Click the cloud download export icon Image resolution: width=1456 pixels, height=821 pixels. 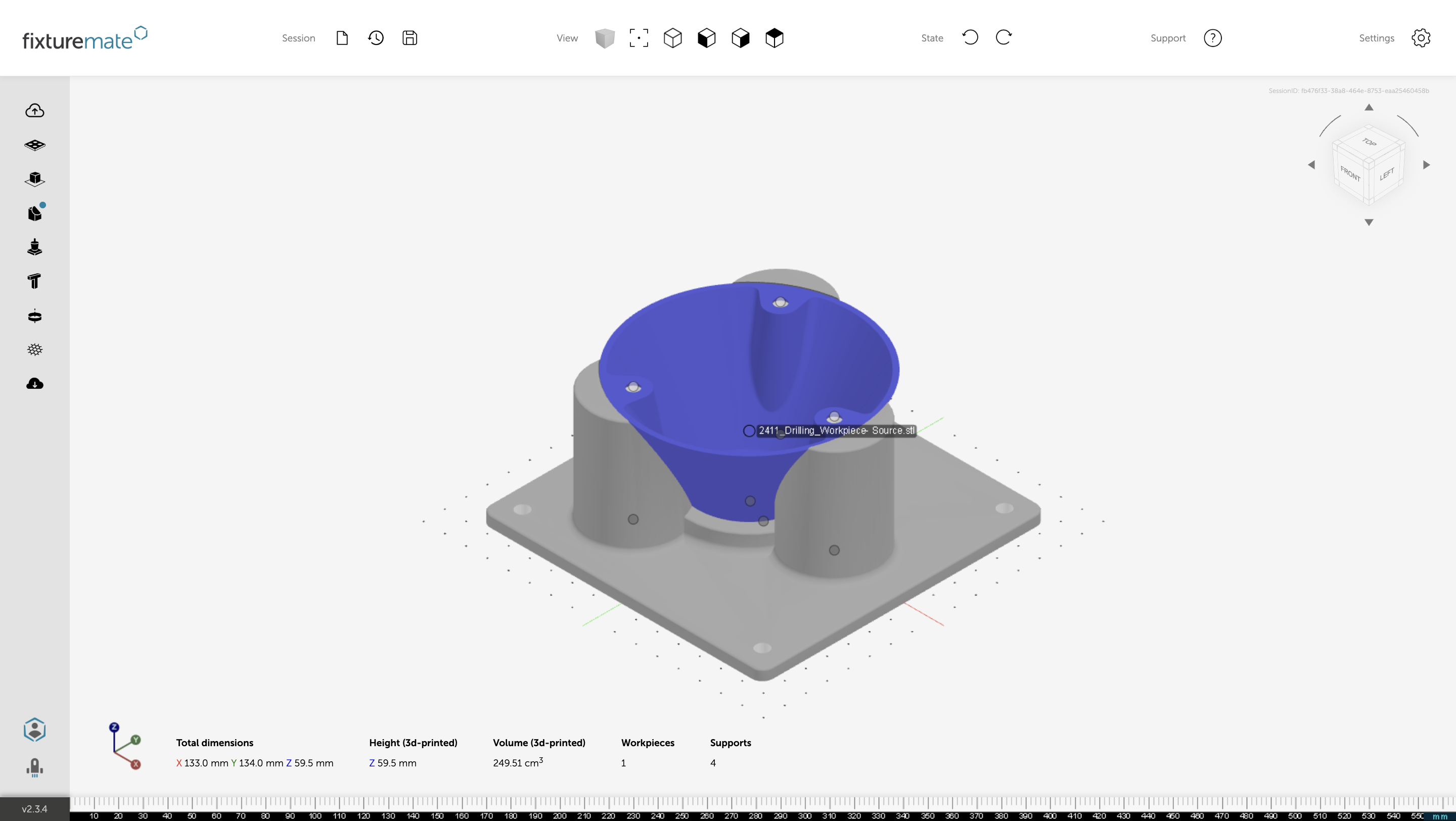[x=34, y=384]
